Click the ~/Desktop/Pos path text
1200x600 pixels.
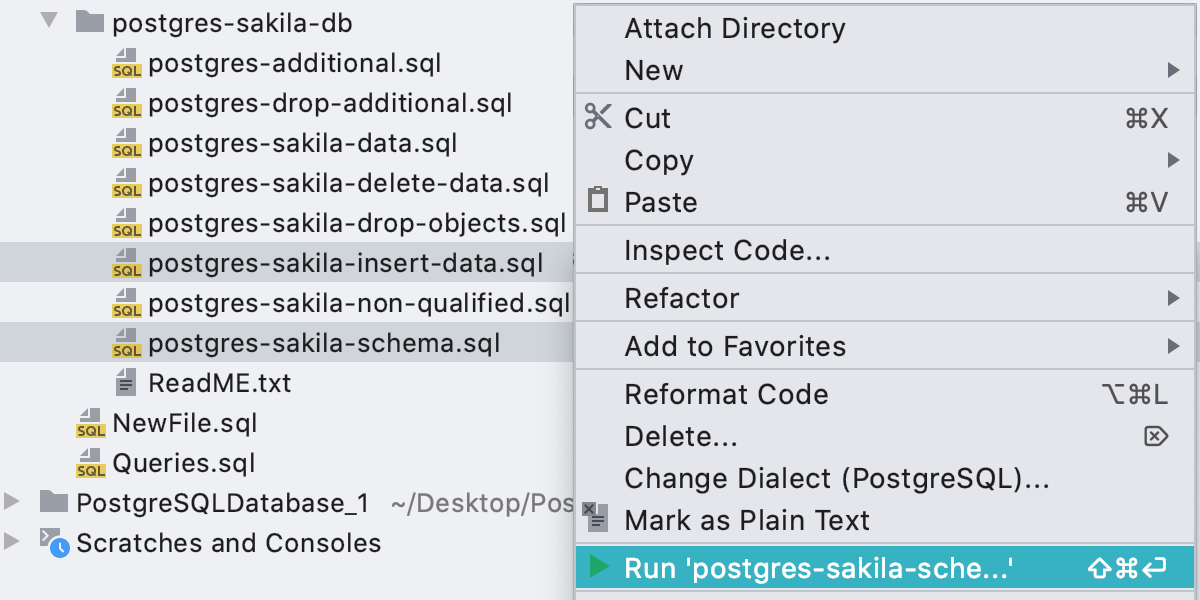click(482, 503)
